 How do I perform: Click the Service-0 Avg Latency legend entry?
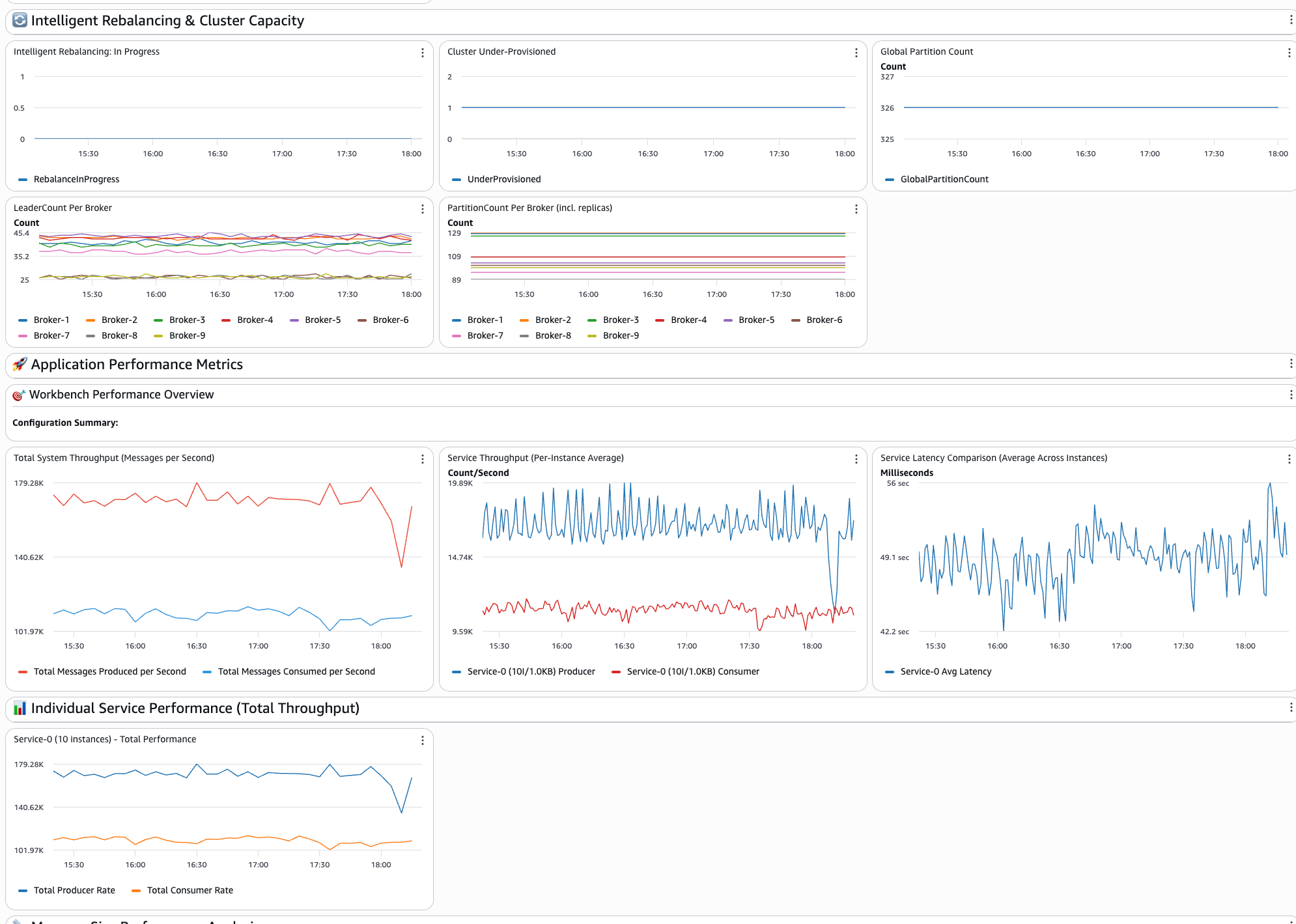click(945, 671)
